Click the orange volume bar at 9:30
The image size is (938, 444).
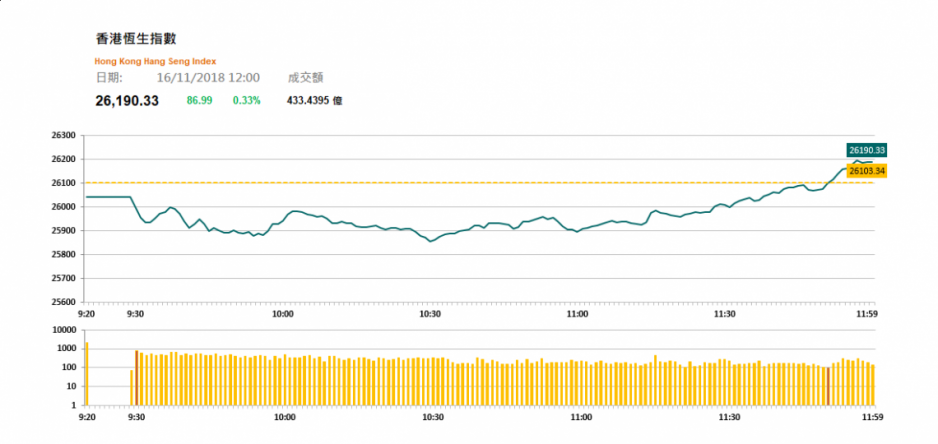click(x=136, y=378)
